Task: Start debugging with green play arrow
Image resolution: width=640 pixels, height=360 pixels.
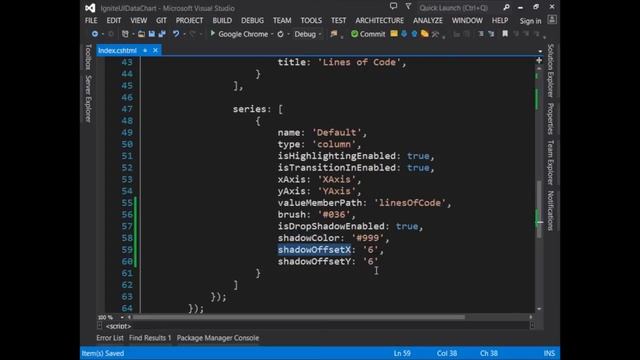Action: coord(212,33)
